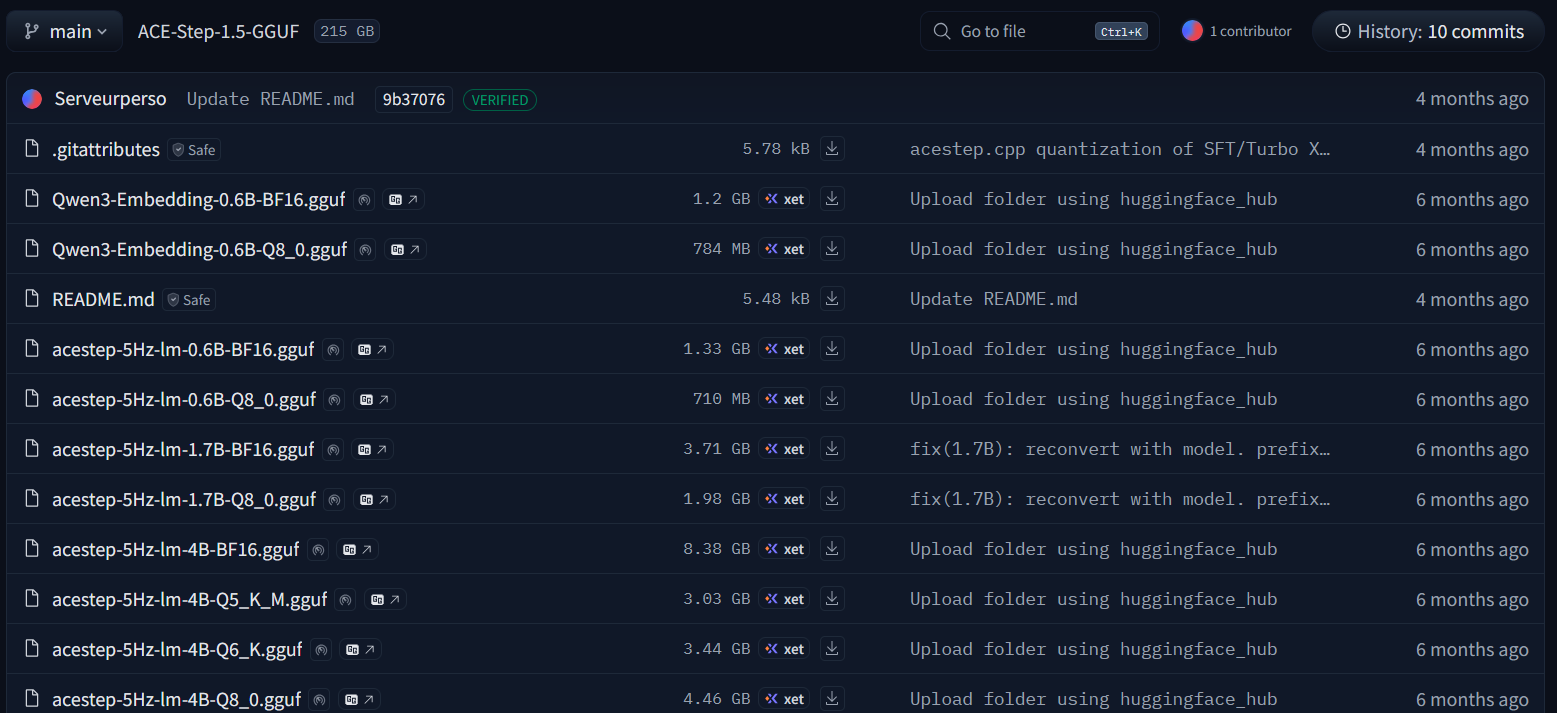Open the acestep-5Hz-lm-4B-BF16.gguf file
1557x713 pixels.
click(175, 549)
